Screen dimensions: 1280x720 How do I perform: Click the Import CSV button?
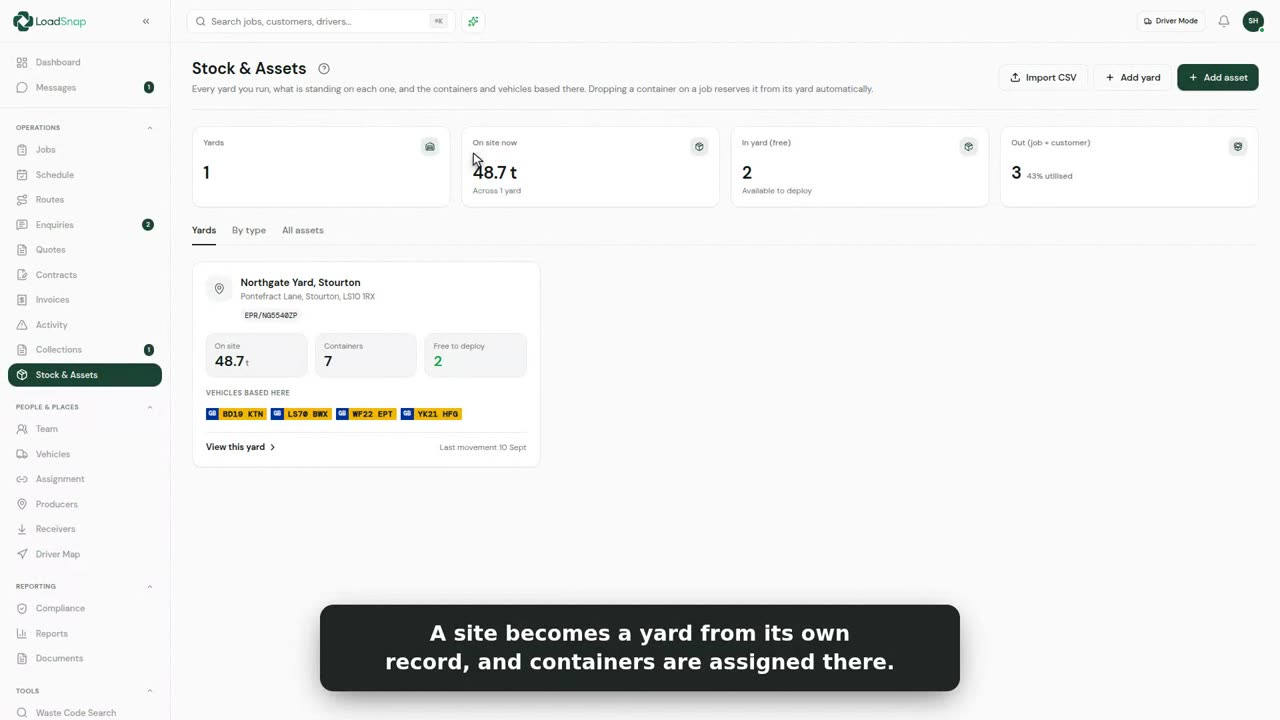1043,77
